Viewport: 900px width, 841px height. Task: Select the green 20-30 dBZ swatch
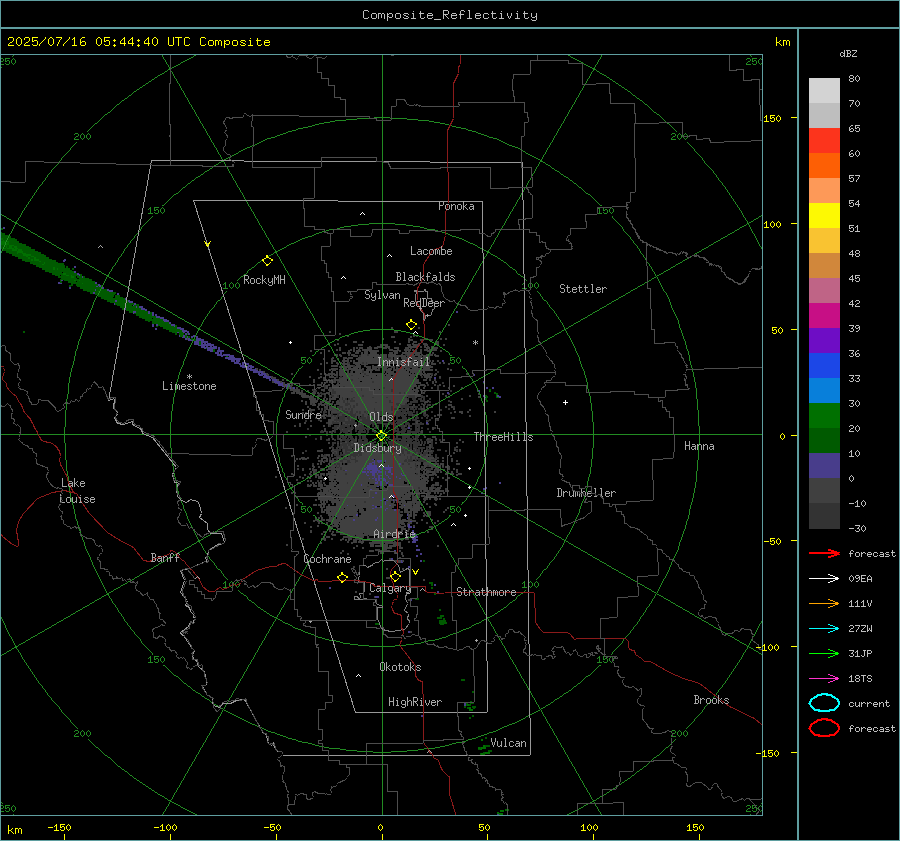824,416
